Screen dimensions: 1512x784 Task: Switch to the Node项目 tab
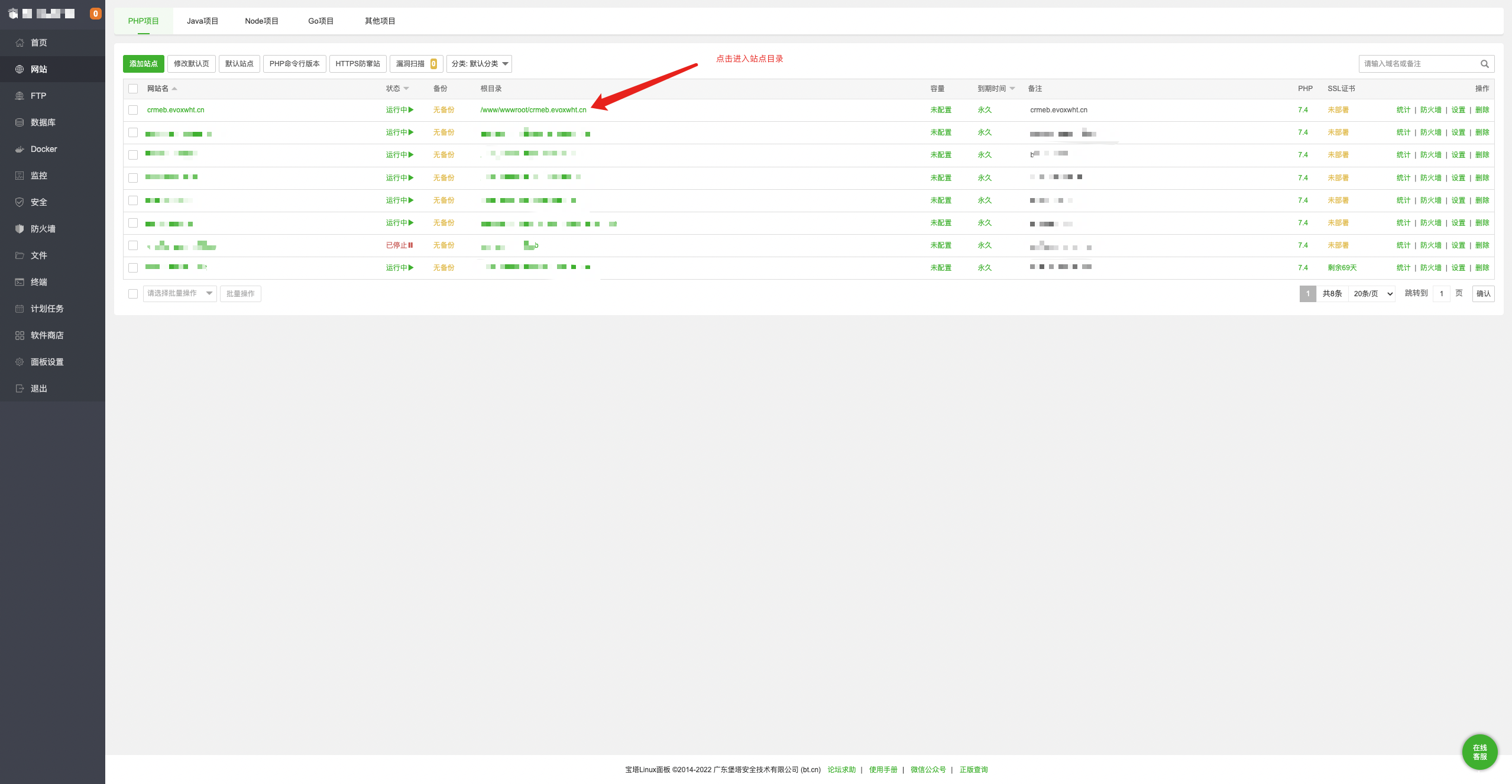tap(261, 21)
